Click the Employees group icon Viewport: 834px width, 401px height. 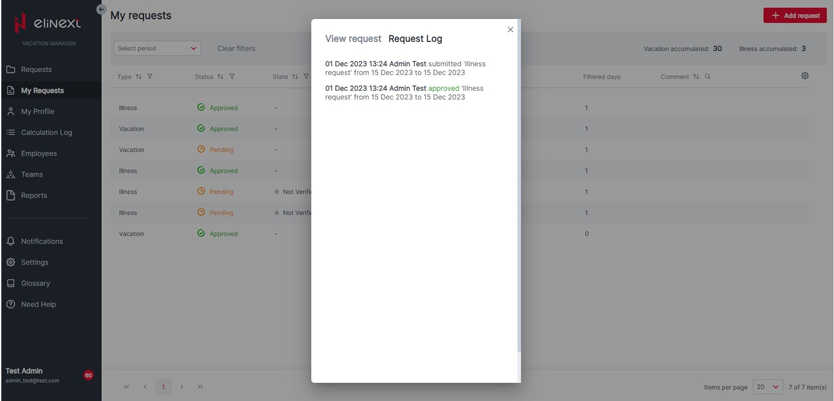click(11, 154)
